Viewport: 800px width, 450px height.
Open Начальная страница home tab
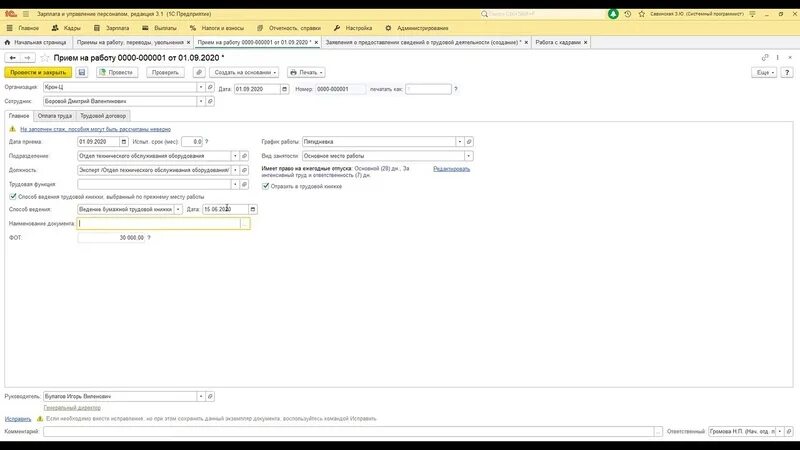pyautogui.click(x=36, y=42)
